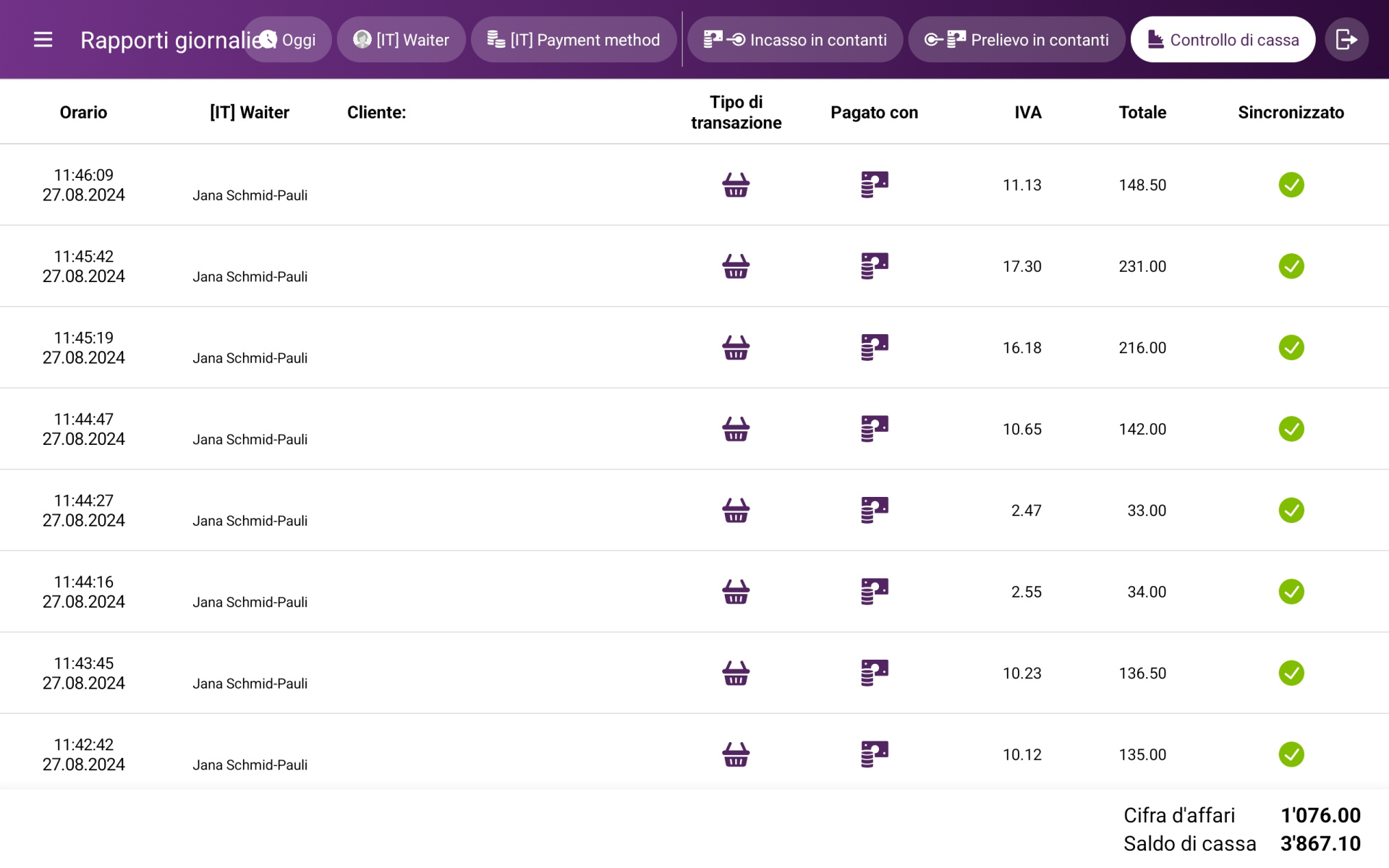Click synced checkmark for 135.00 transaction
Screen dimensions: 1389x868
[1291, 754]
